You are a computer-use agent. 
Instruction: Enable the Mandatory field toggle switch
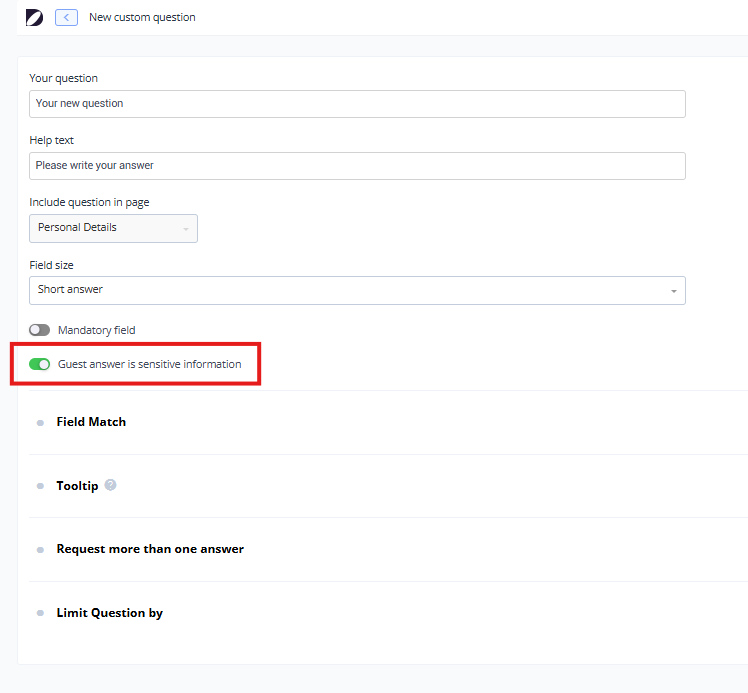point(40,330)
